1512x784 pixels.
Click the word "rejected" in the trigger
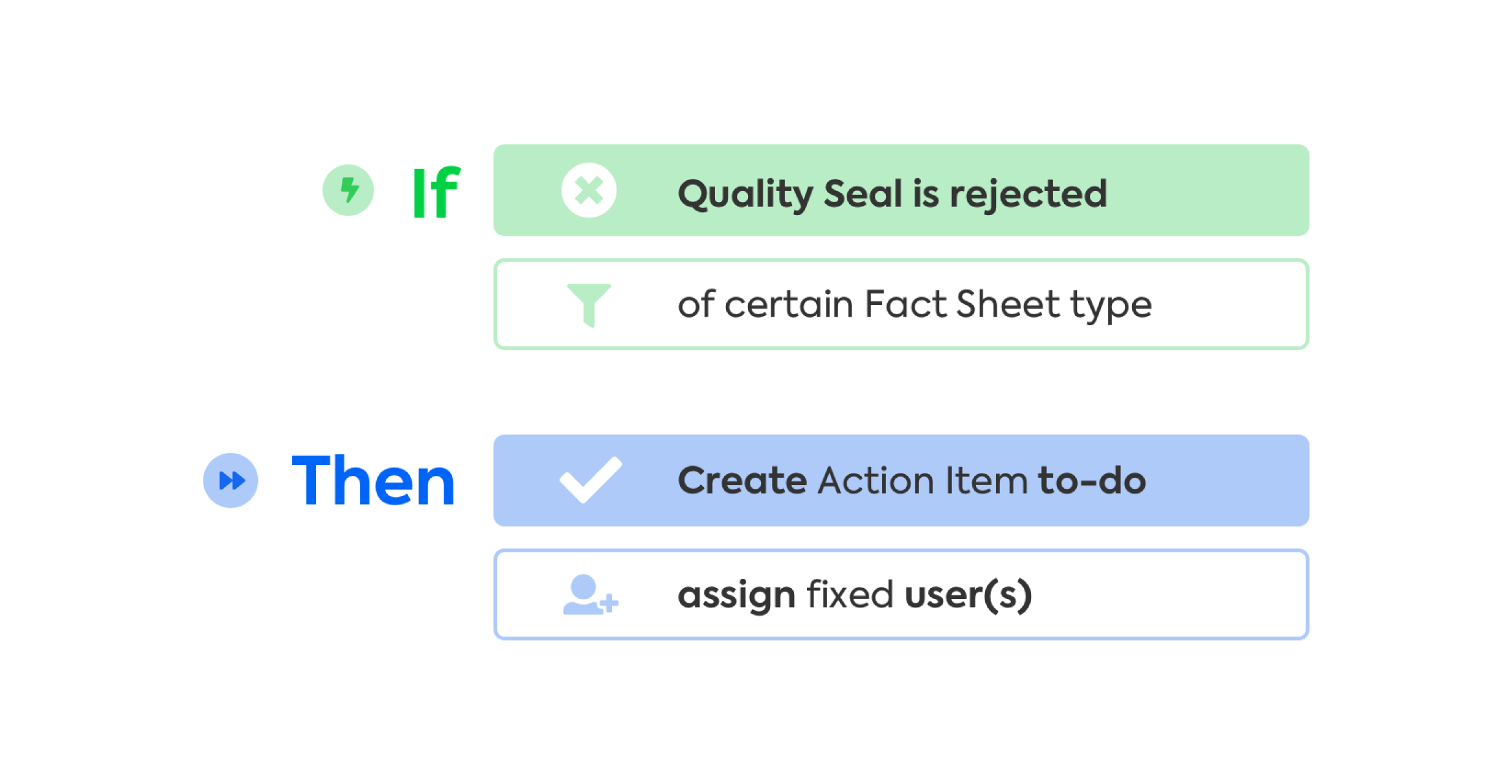click(1028, 195)
